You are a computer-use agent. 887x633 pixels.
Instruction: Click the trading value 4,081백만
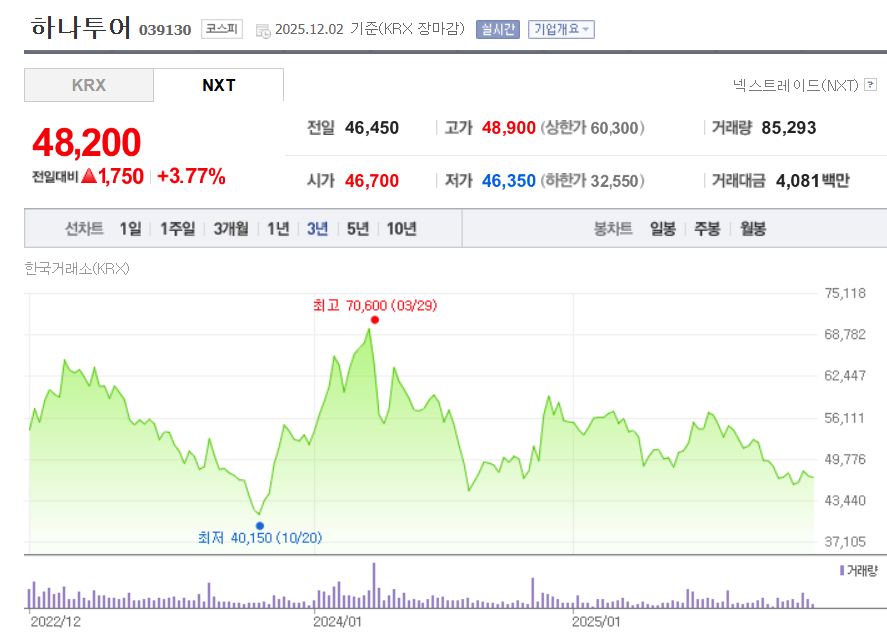point(812,181)
